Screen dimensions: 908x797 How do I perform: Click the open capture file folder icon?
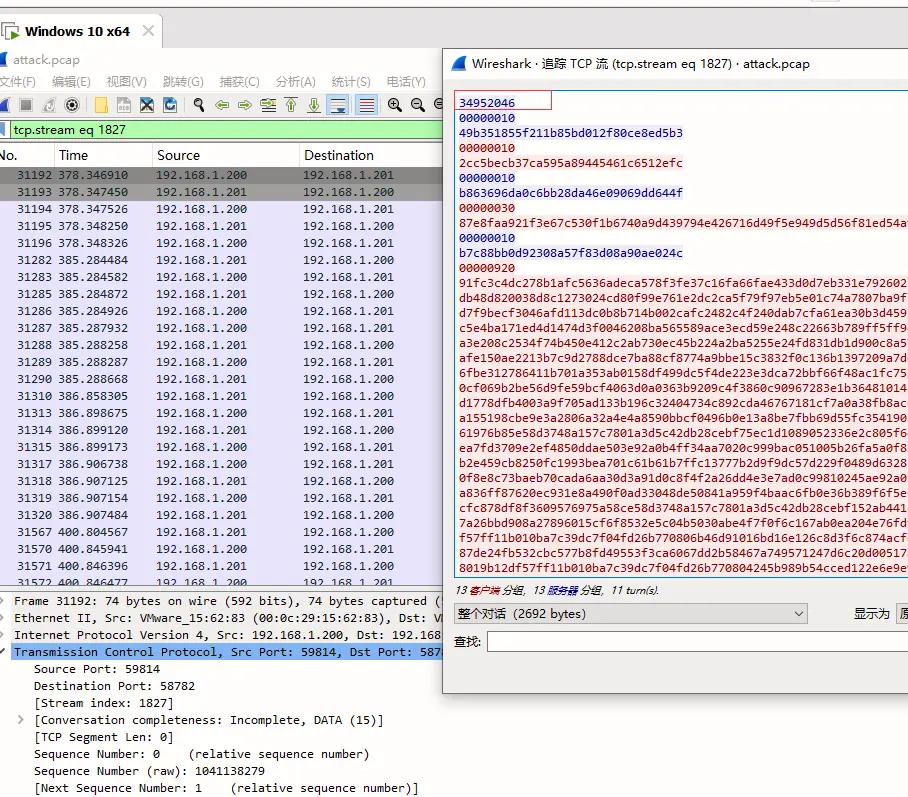point(101,105)
